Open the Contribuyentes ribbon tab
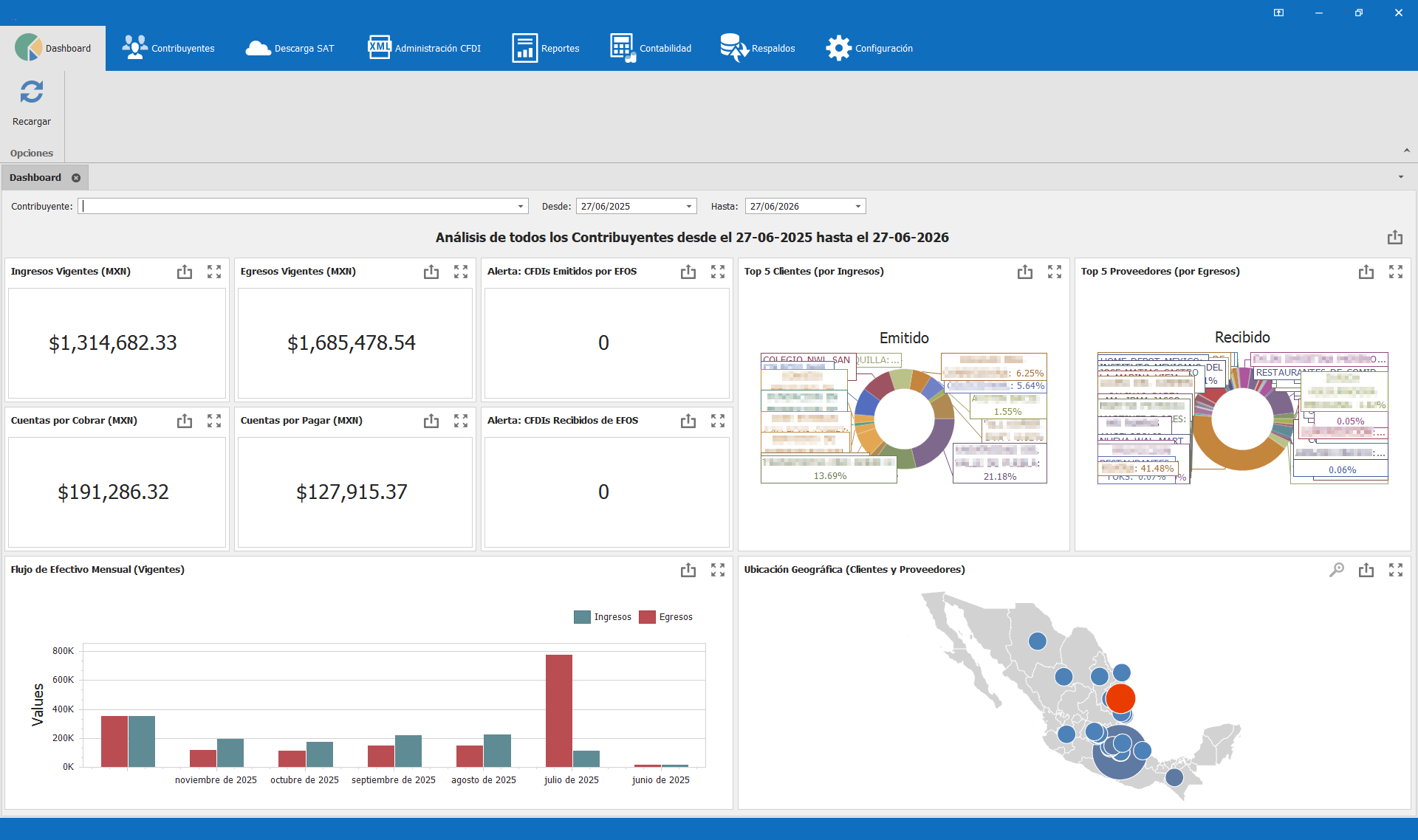The width and height of the screenshot is (1418, 840). click(168, 48)
